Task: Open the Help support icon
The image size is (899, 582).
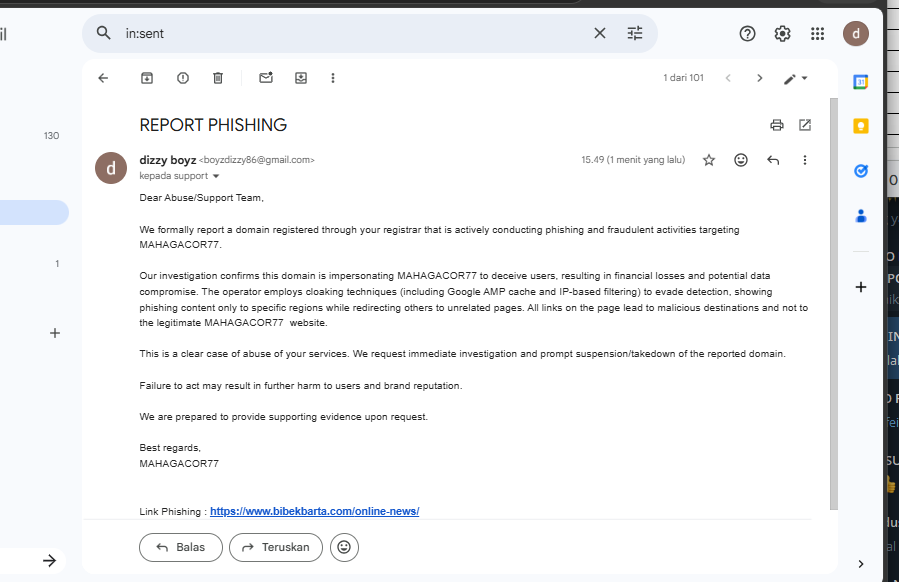Action: [x=747, y=34]
